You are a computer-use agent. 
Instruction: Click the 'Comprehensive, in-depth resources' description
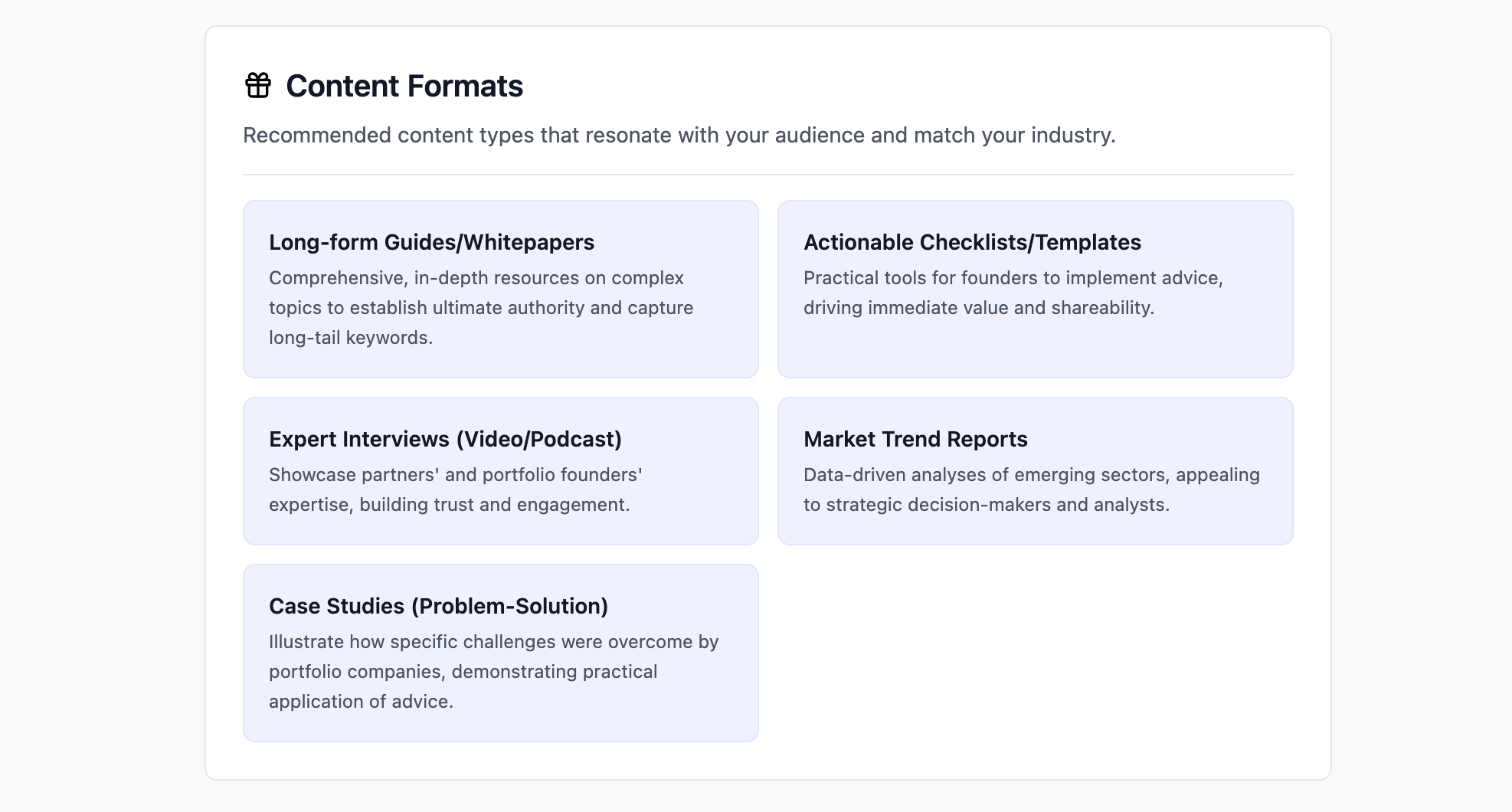pos(481,308)
